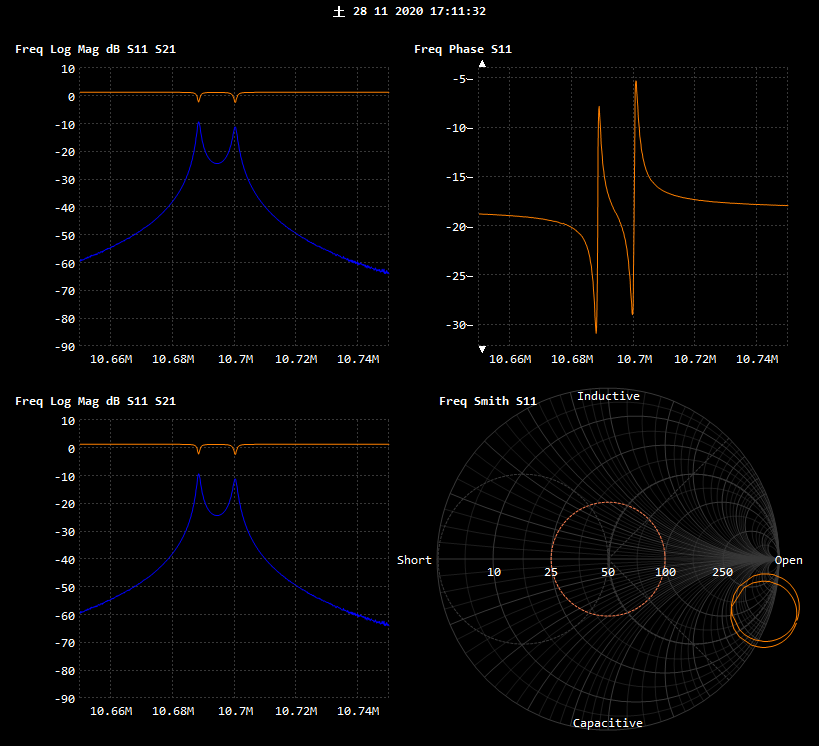
Task: Click the '10' resistance label on the Smith chart
Action: point(494,572)
